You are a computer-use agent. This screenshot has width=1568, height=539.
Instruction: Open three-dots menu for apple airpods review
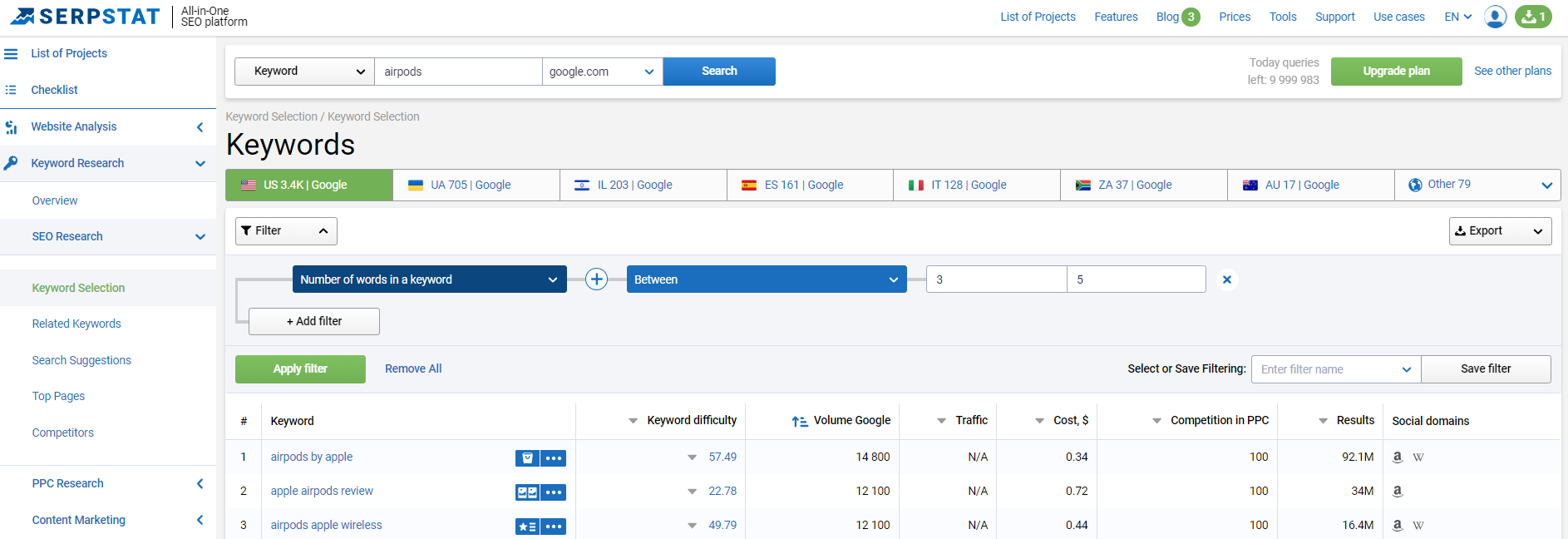pos(554,492)
